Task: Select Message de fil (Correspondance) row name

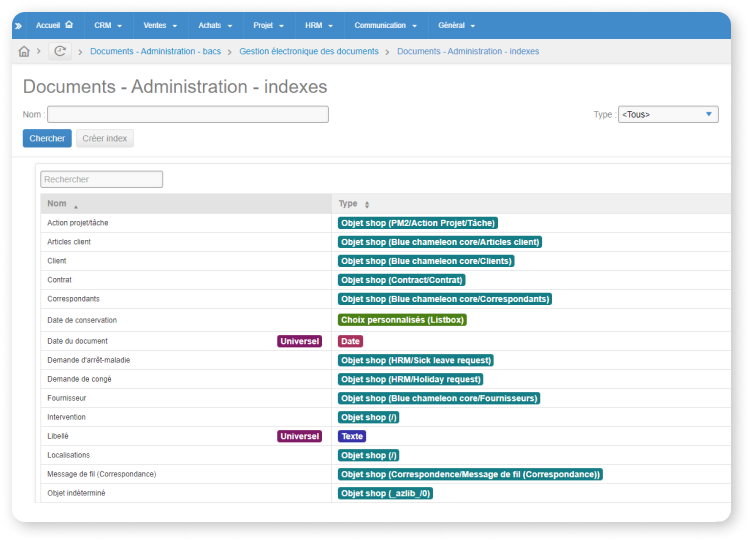Action: 102,474
